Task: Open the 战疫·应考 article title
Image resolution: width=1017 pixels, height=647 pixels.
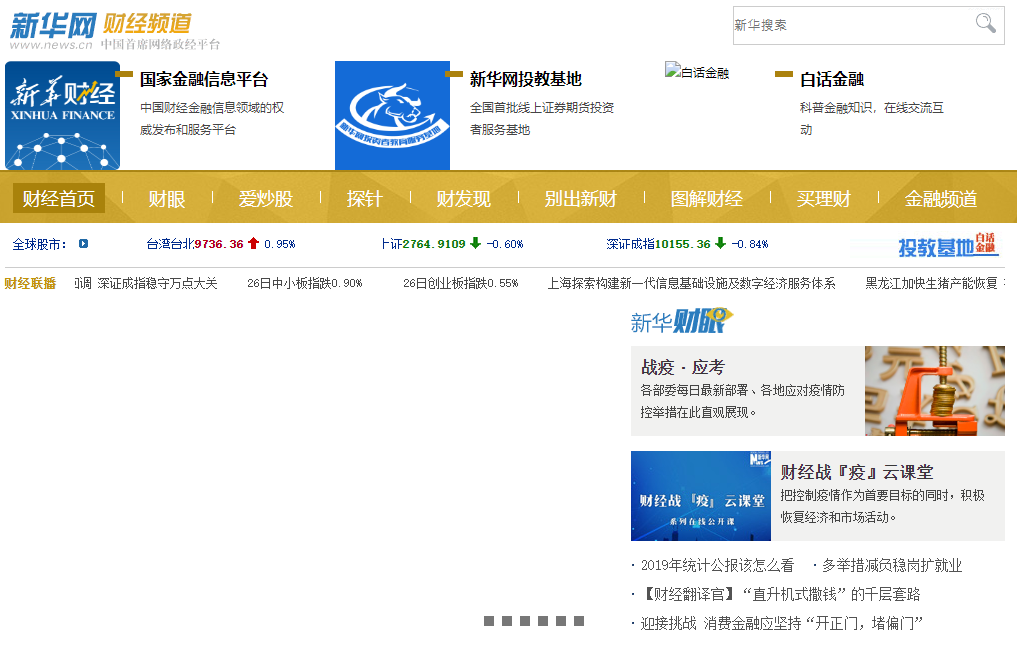Action: pos(682,367)
